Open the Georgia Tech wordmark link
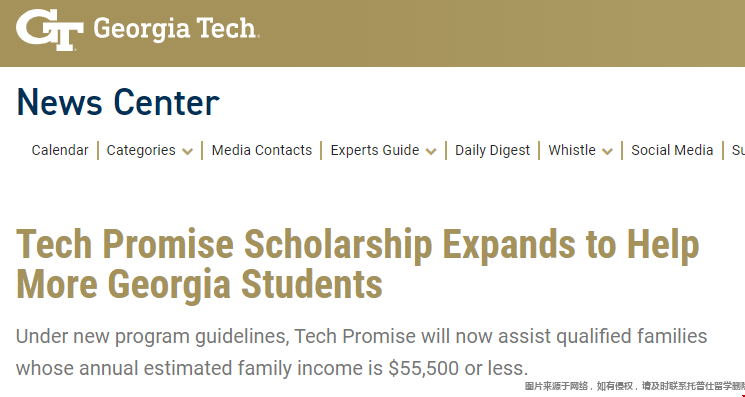The width and height of the screenshot is (745, 397). pos(176,29)
